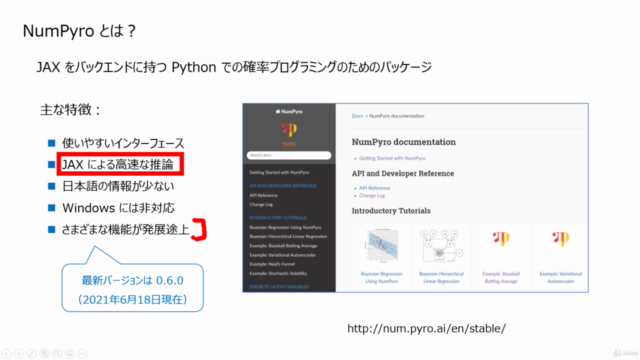Click the bullet text '使いやすいインターフェース'
Viewport: 640px width, 360px height.
coord(123,143)
